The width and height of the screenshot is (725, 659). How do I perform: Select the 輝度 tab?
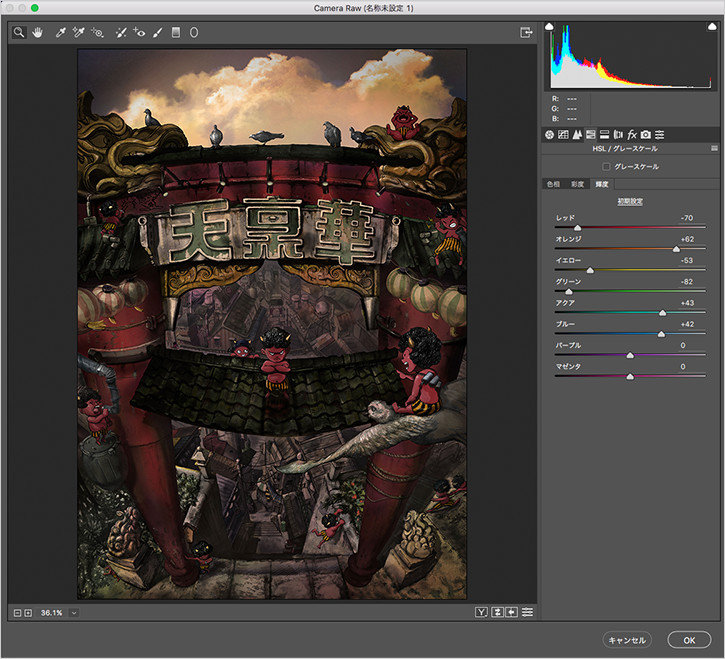point(602,184)
